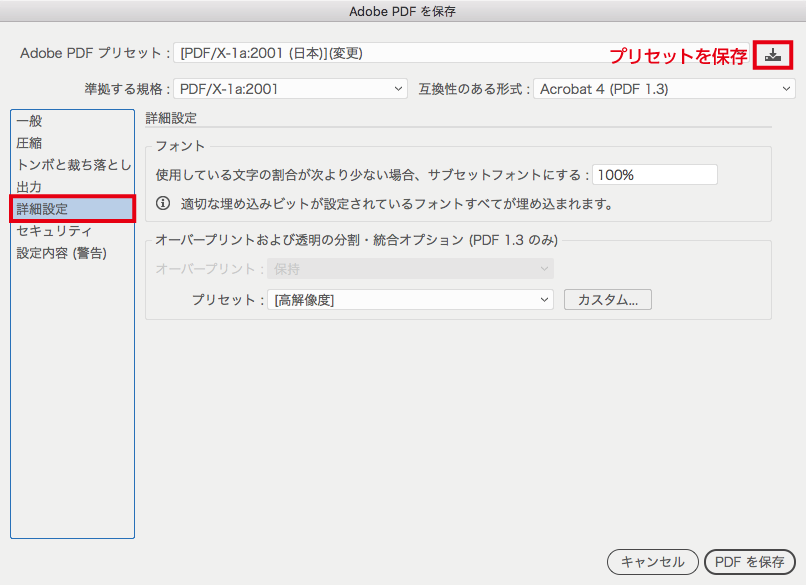Viewport: 806px width, 585px height.
Task: Select トンボと裁ち落とし in the category list
Action: (72, 165)
